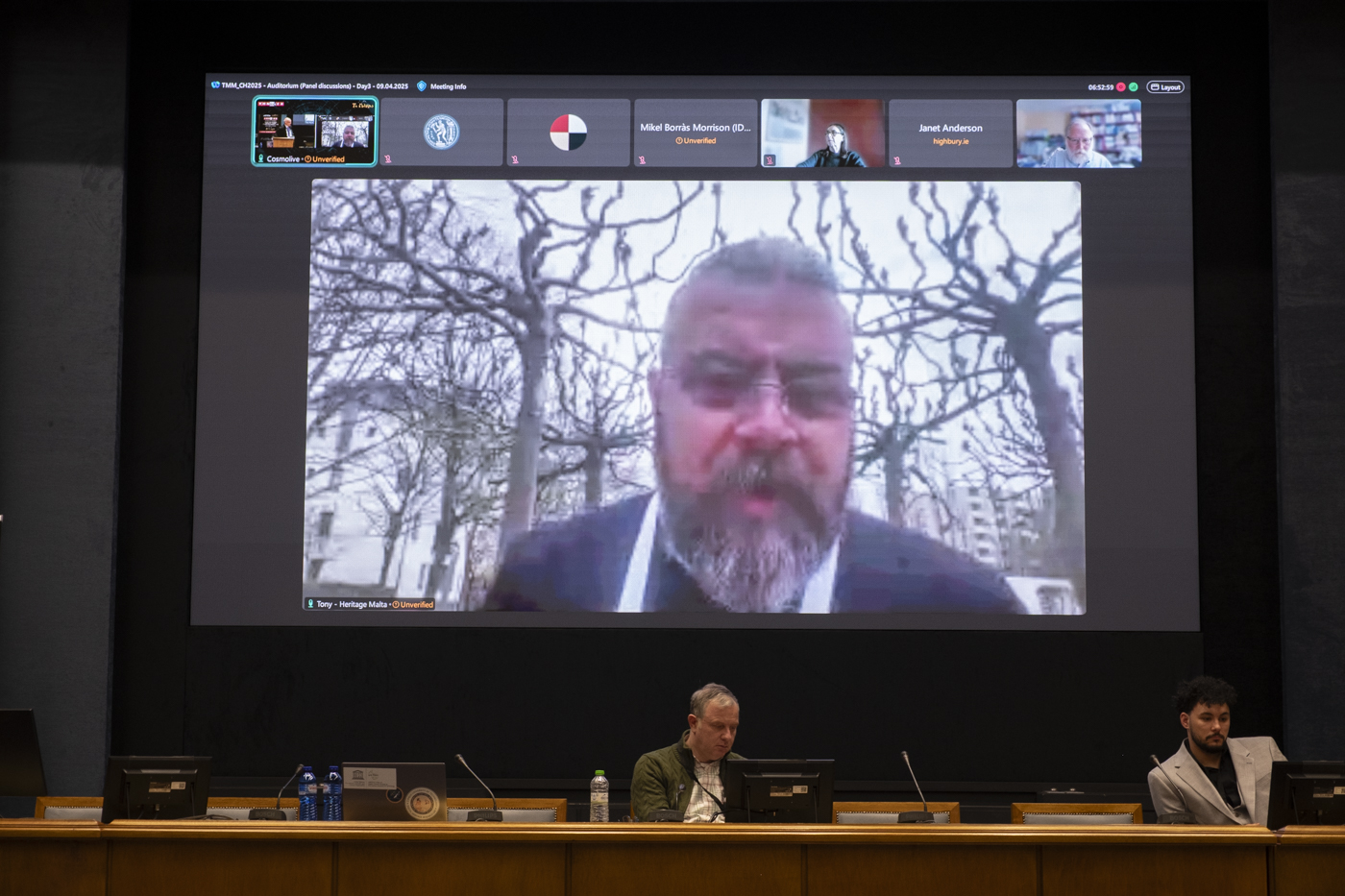The width and height of the screenshot is (1345, 896).
Task: Open Meeting Info label
Action: (448, 86)
